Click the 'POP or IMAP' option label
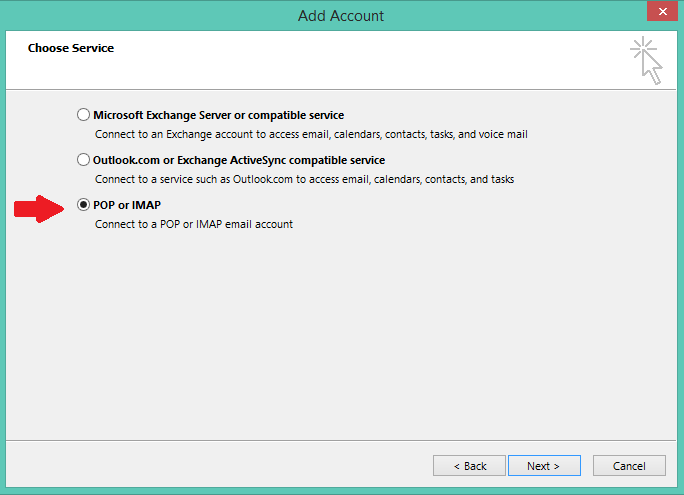Screen dimensions: 684x495 127,205
